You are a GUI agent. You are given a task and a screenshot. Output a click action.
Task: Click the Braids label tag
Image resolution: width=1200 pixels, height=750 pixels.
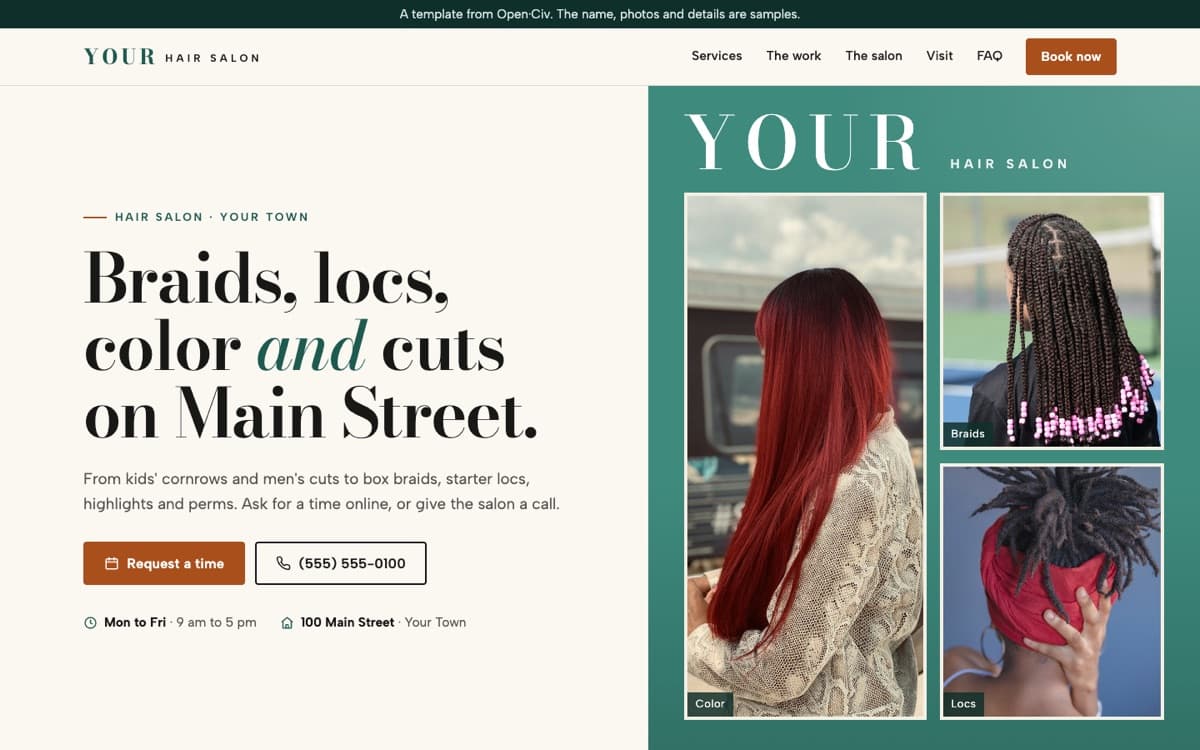point(967,434)
